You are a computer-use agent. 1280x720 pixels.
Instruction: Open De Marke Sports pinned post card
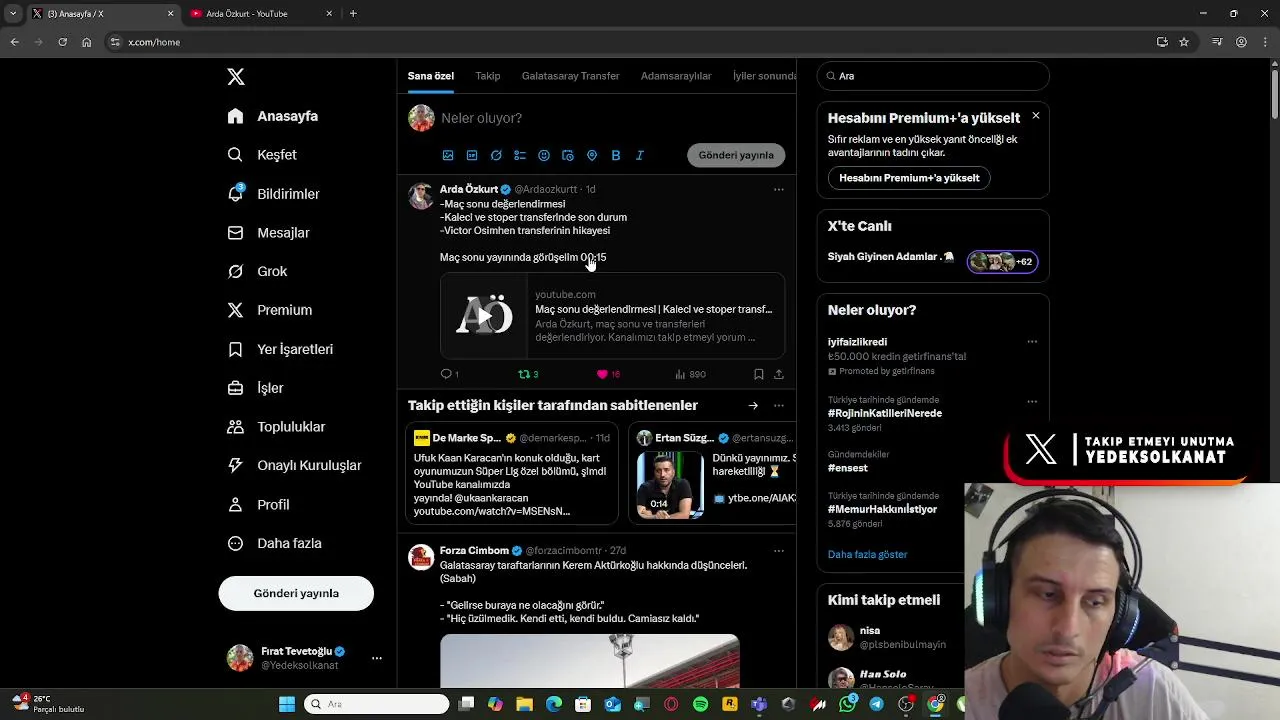(x=512, y=474)
